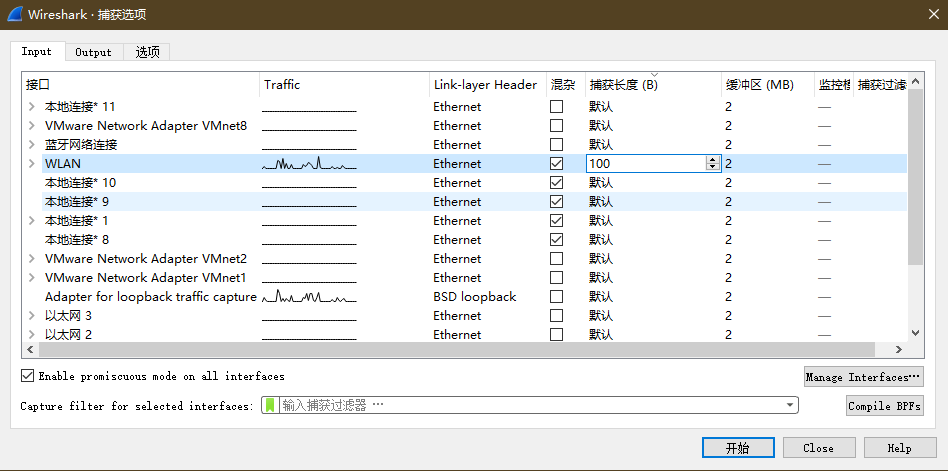The height and width of the screenshot is (471, 948).
Task: Click the 开始 button to start capture
Action: tap(738, 448)
